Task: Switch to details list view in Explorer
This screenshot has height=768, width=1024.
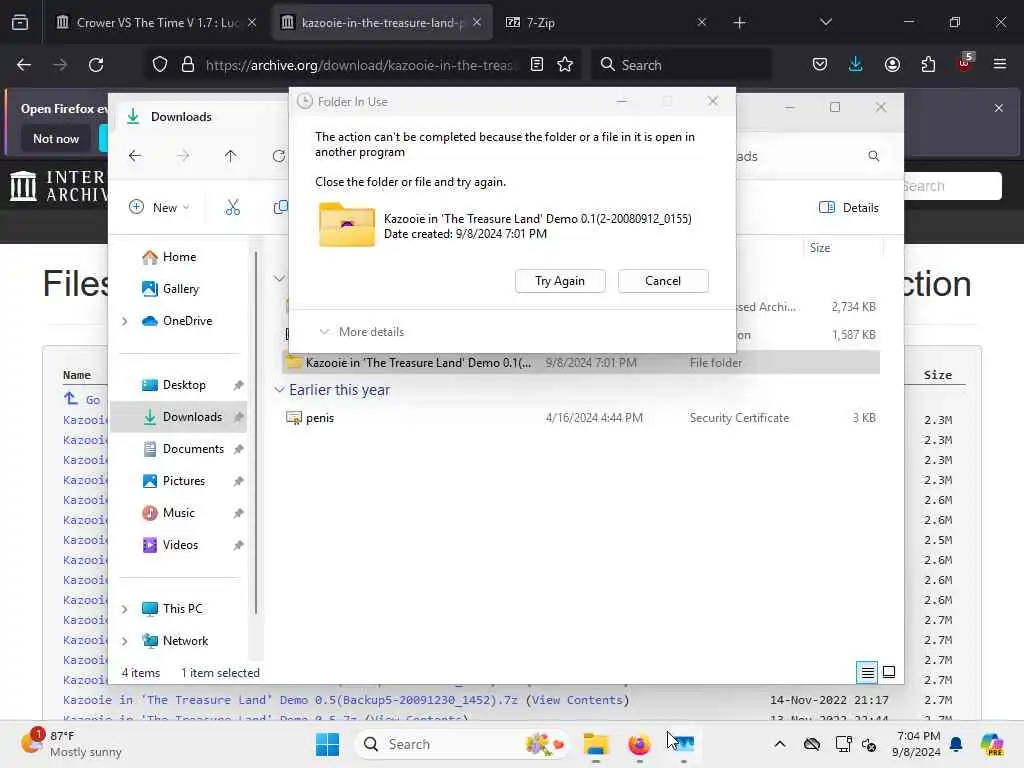Action: click(x=867, y=672)
